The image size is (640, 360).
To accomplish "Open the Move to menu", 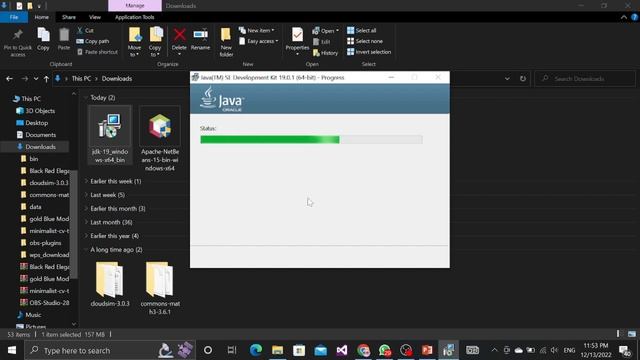I will pyautogui.click(x=135, y=42).
